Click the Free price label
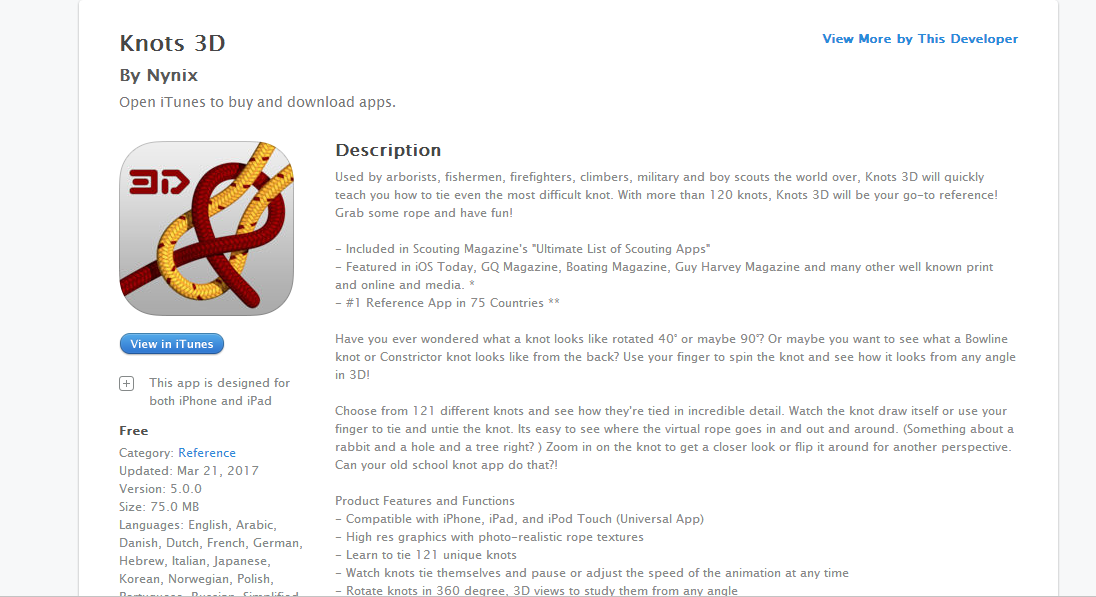Viewport: 1096px width, 597px height. (x=134, y=431)
